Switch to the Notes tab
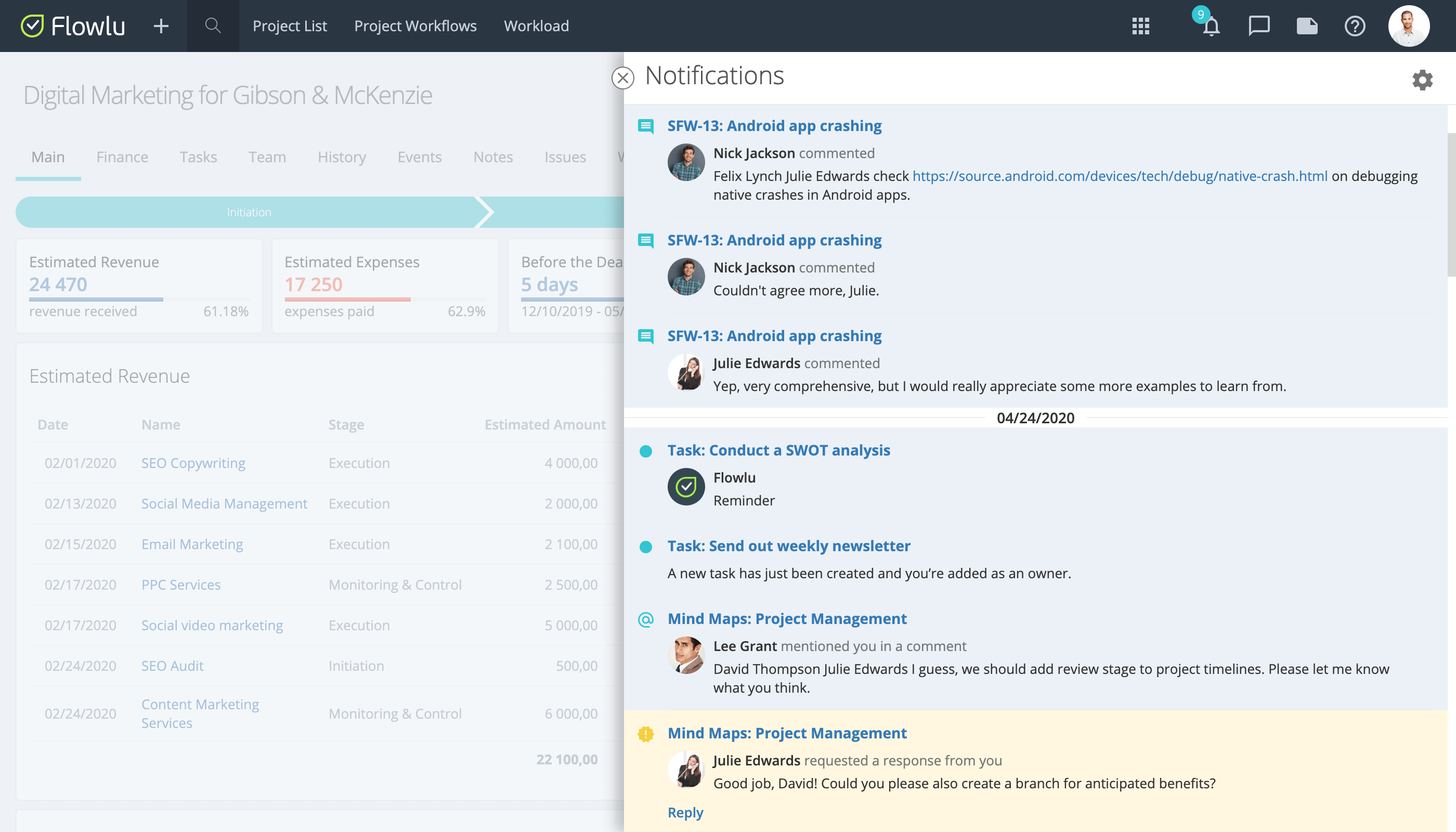 (492, 157)
